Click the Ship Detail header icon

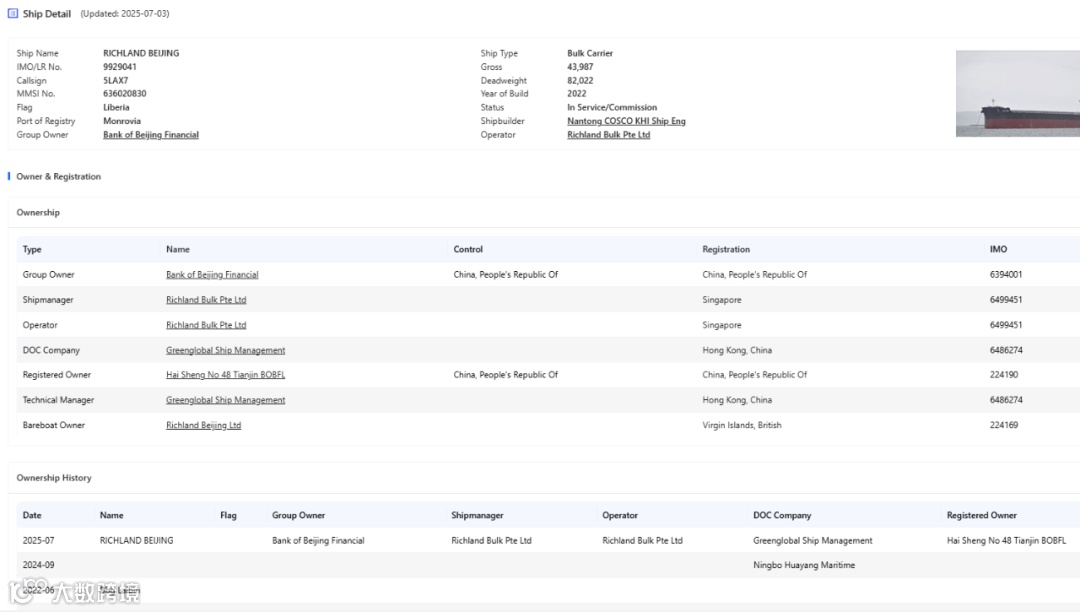[12, 13]
